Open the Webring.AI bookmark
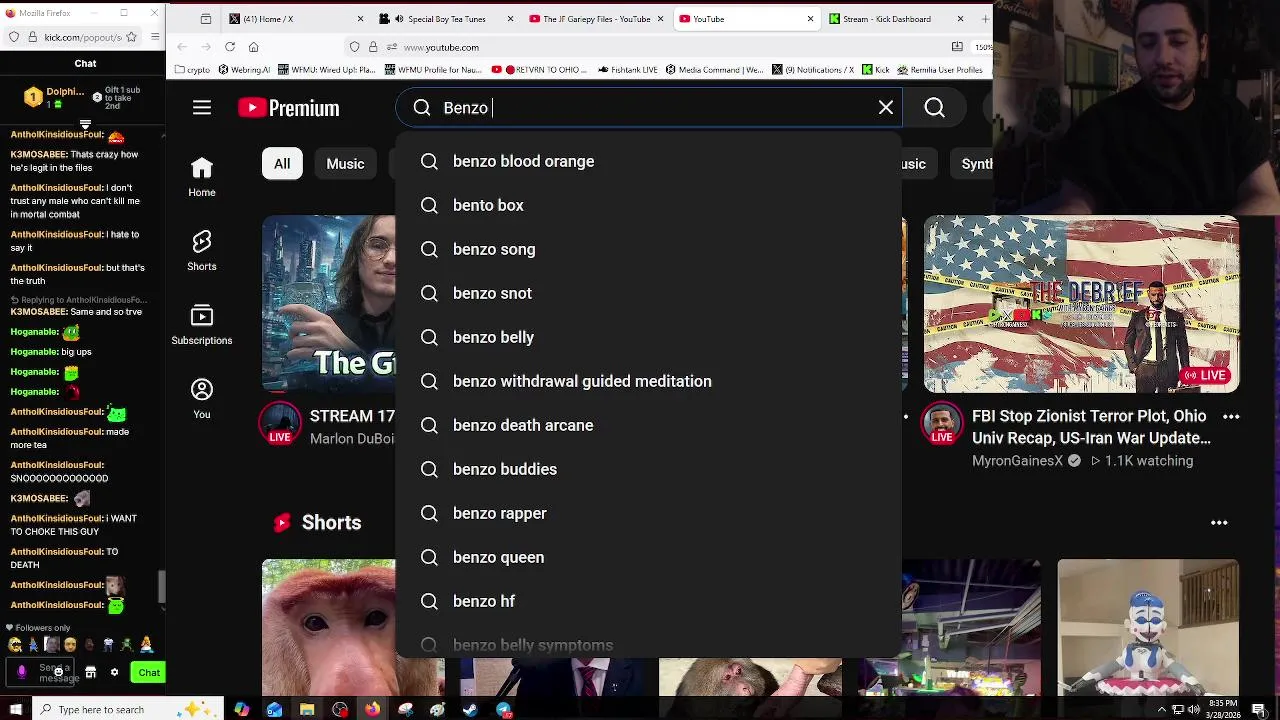This screenshot has height=720, width=1280. click(244, 70)
